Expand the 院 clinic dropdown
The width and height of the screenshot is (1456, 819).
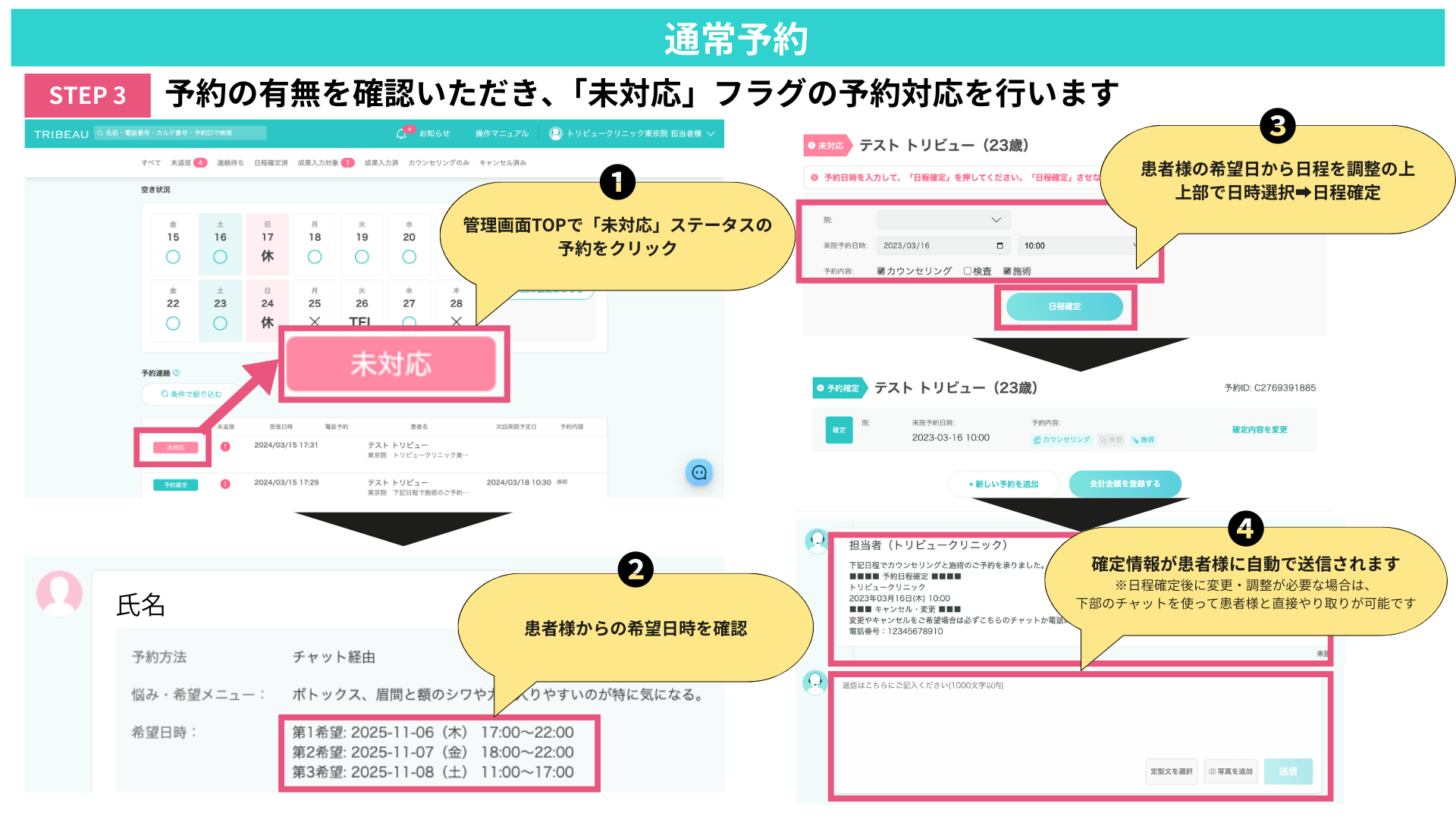coord(943,220)
